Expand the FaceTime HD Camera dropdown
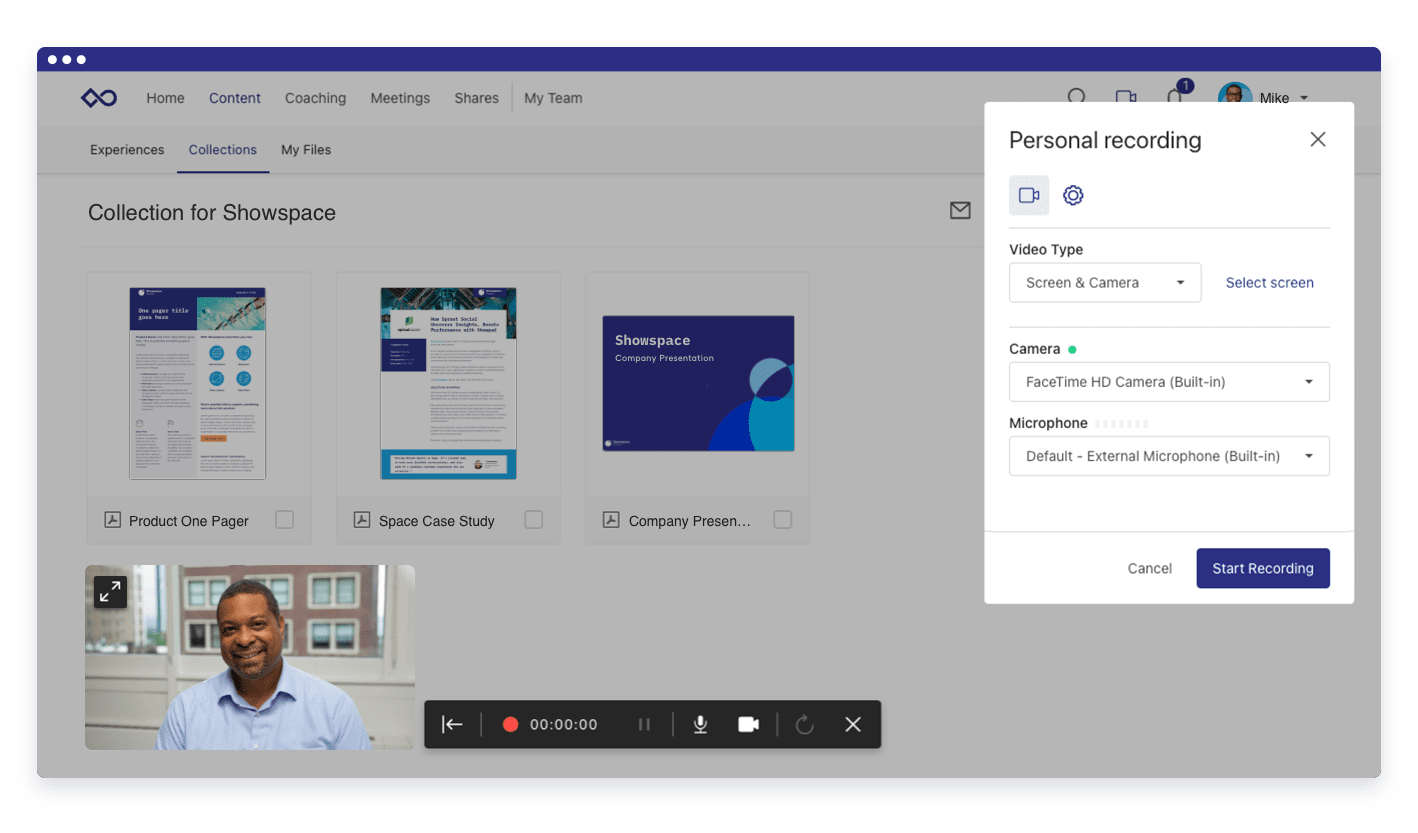Image resolution: width=1418 pixels, height=833 pixels. click(x=1168, y=382)
